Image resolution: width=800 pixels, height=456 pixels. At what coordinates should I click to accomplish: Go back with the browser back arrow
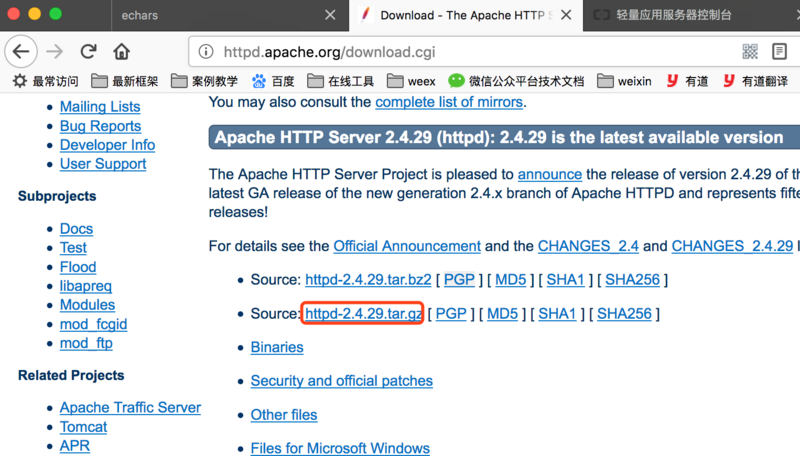21,52
